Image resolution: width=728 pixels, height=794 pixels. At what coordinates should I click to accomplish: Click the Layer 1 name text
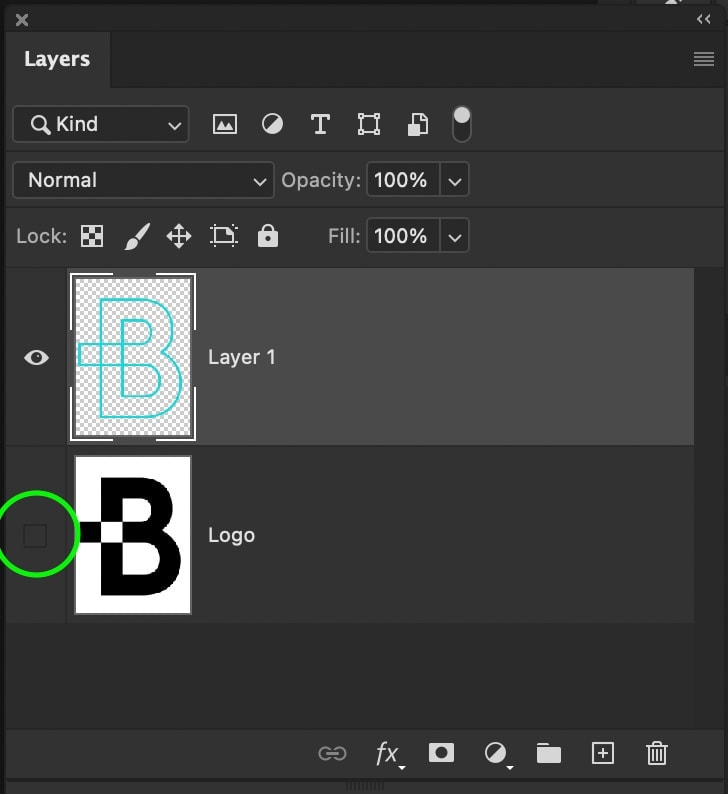(x=242, y=358)
